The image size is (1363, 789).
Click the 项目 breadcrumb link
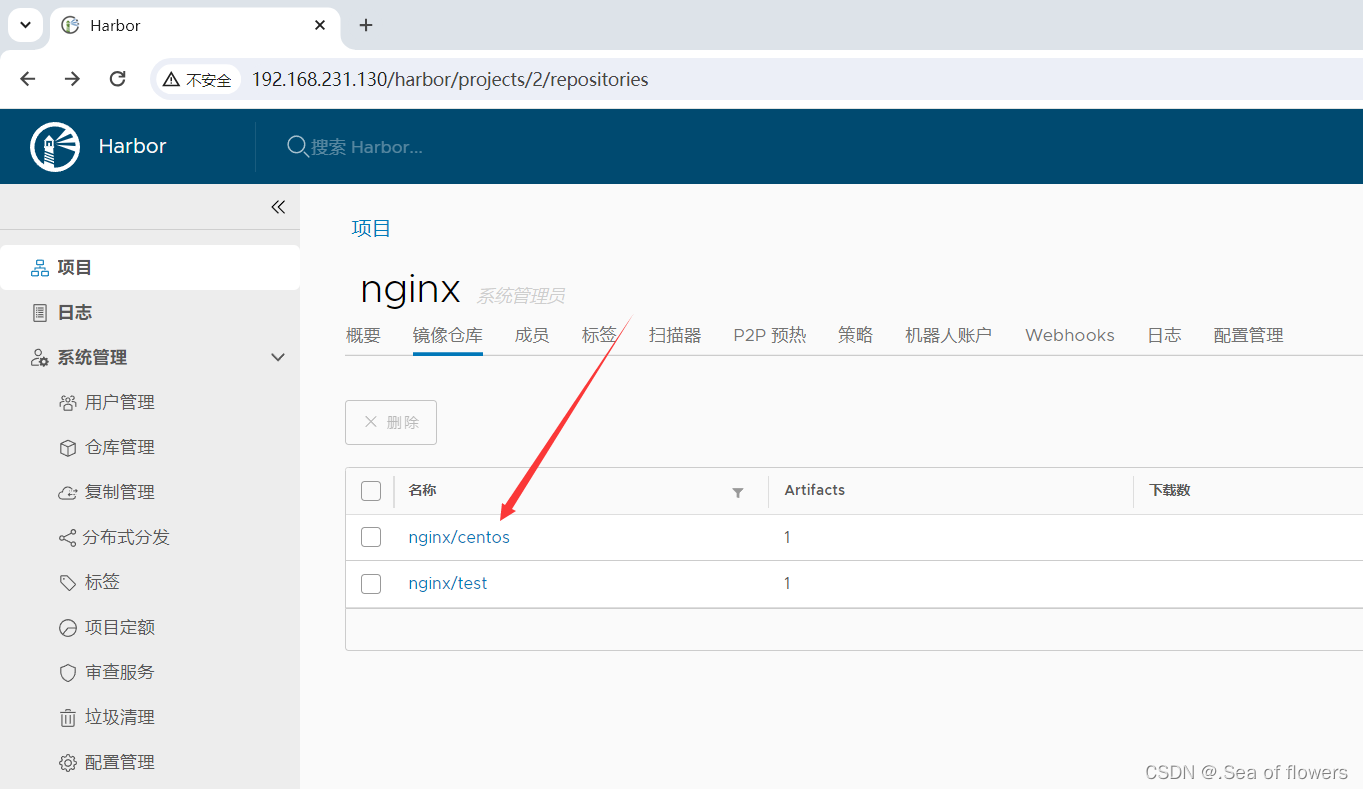coord(371,229)
